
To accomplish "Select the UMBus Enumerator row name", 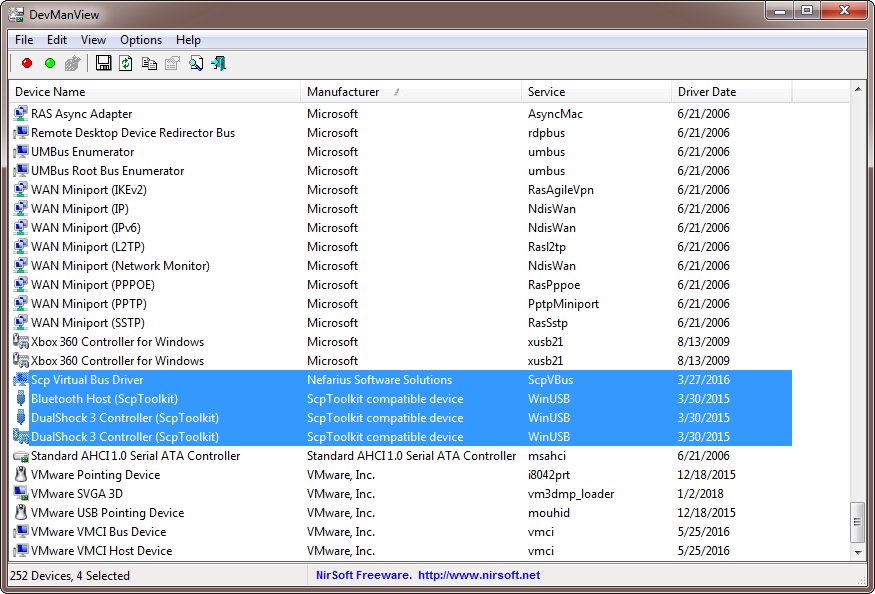I will 83,152.
